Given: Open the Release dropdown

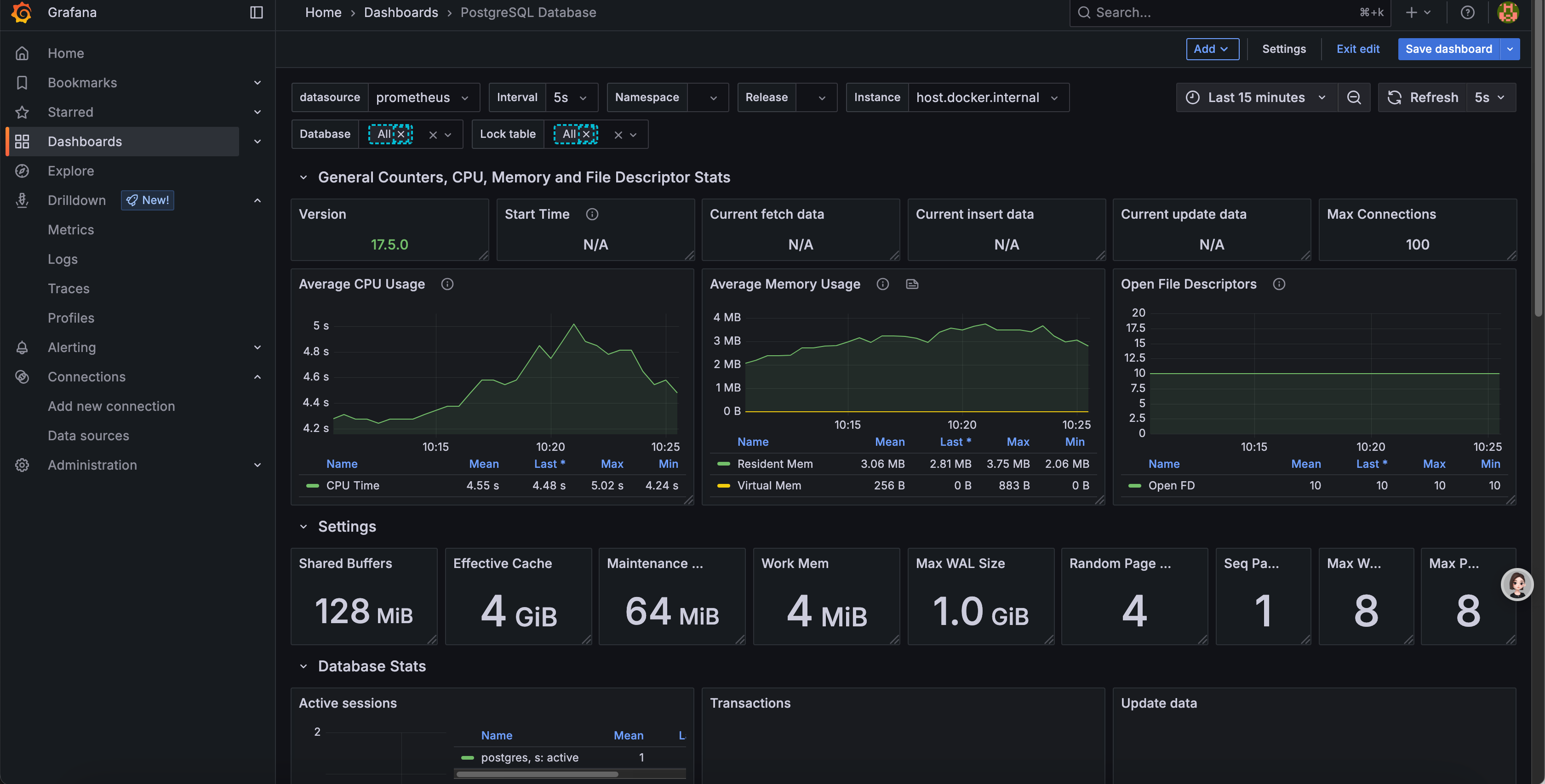Looking at the screenshot, I should [816, 98].
